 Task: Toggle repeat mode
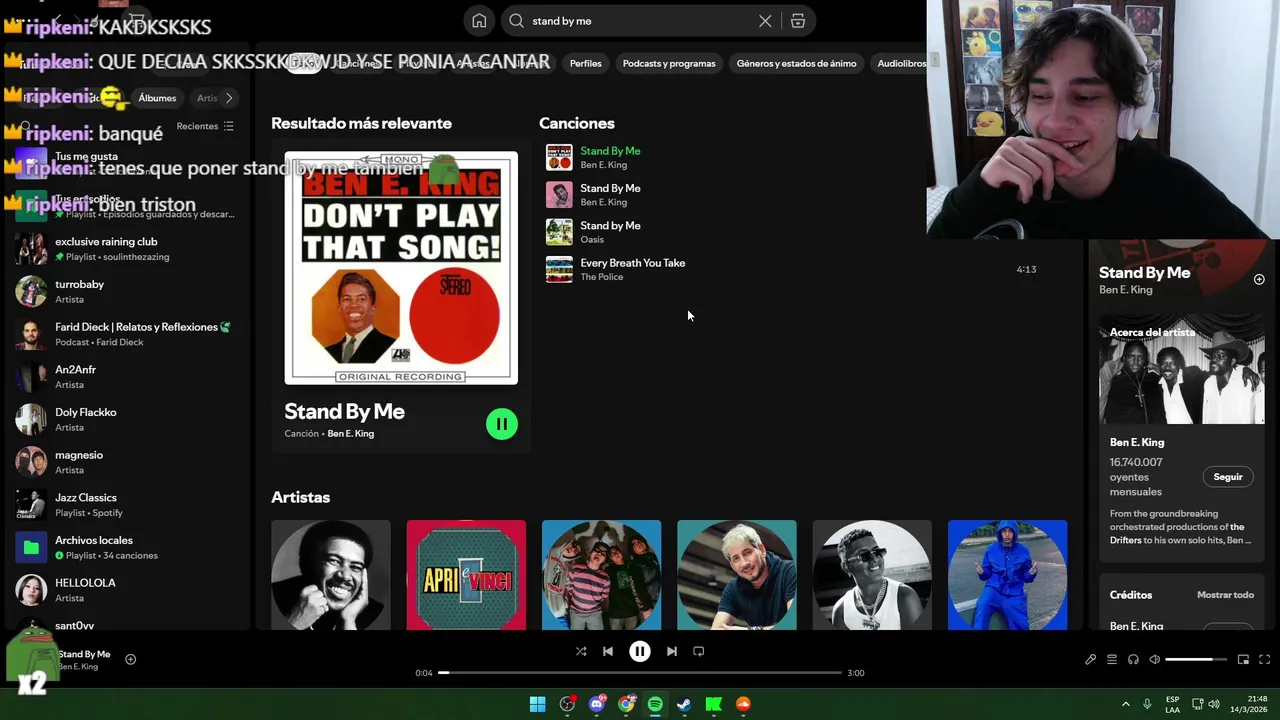pyautogui.click(x=699, y=651)
